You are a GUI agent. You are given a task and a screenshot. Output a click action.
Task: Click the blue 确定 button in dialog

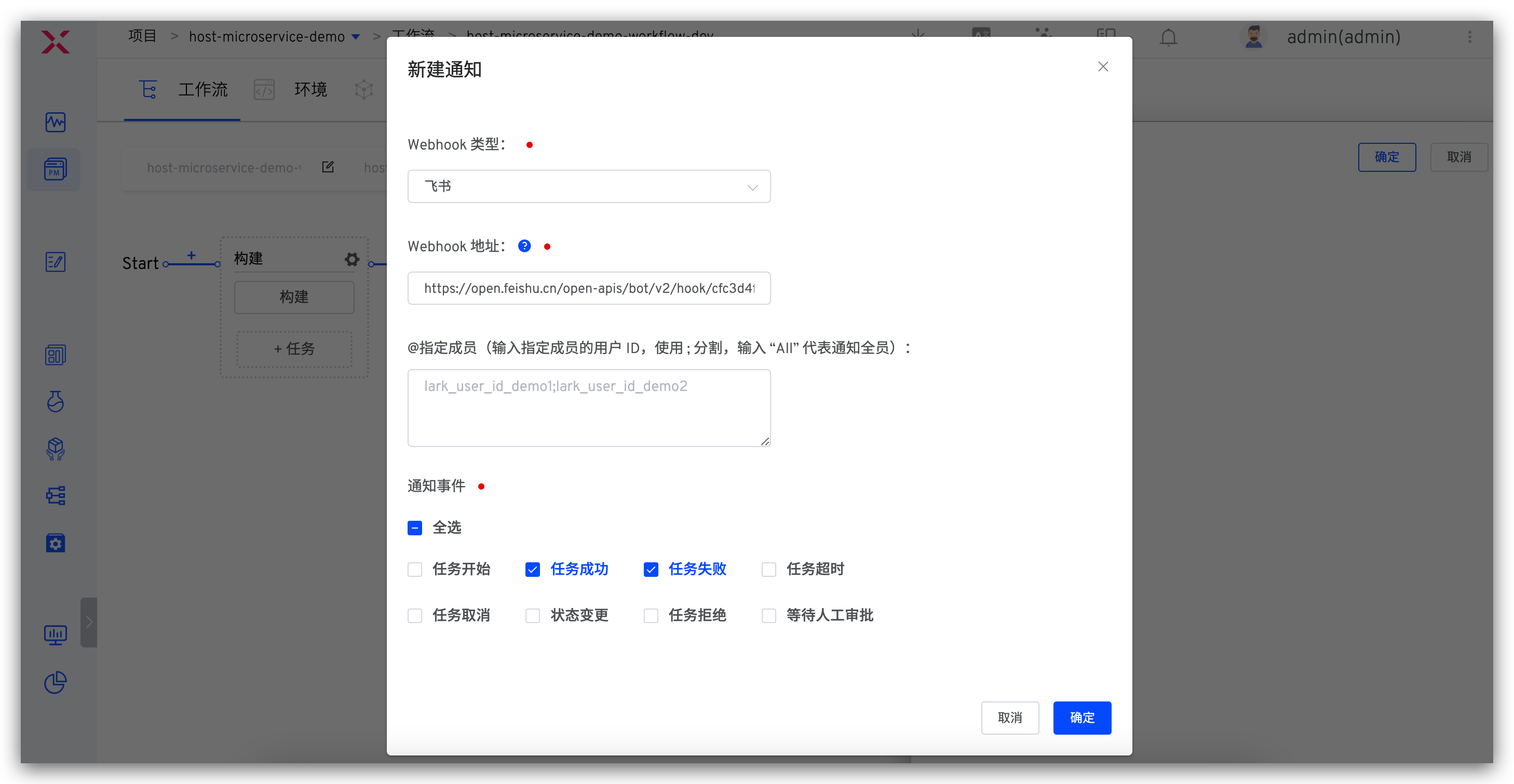tap(1082, 718)
